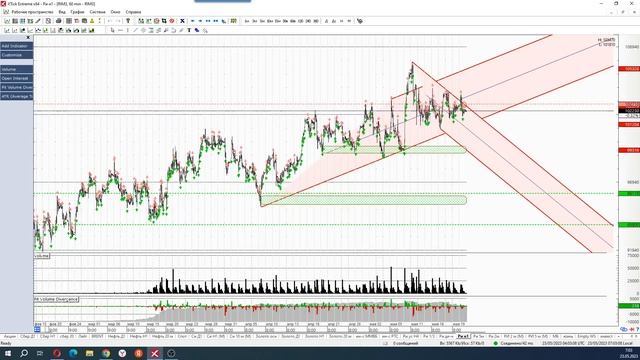This screenshot has width=640, height=360.
Task: Click the first icon in second toolbar row
Action: coord(7,30)
